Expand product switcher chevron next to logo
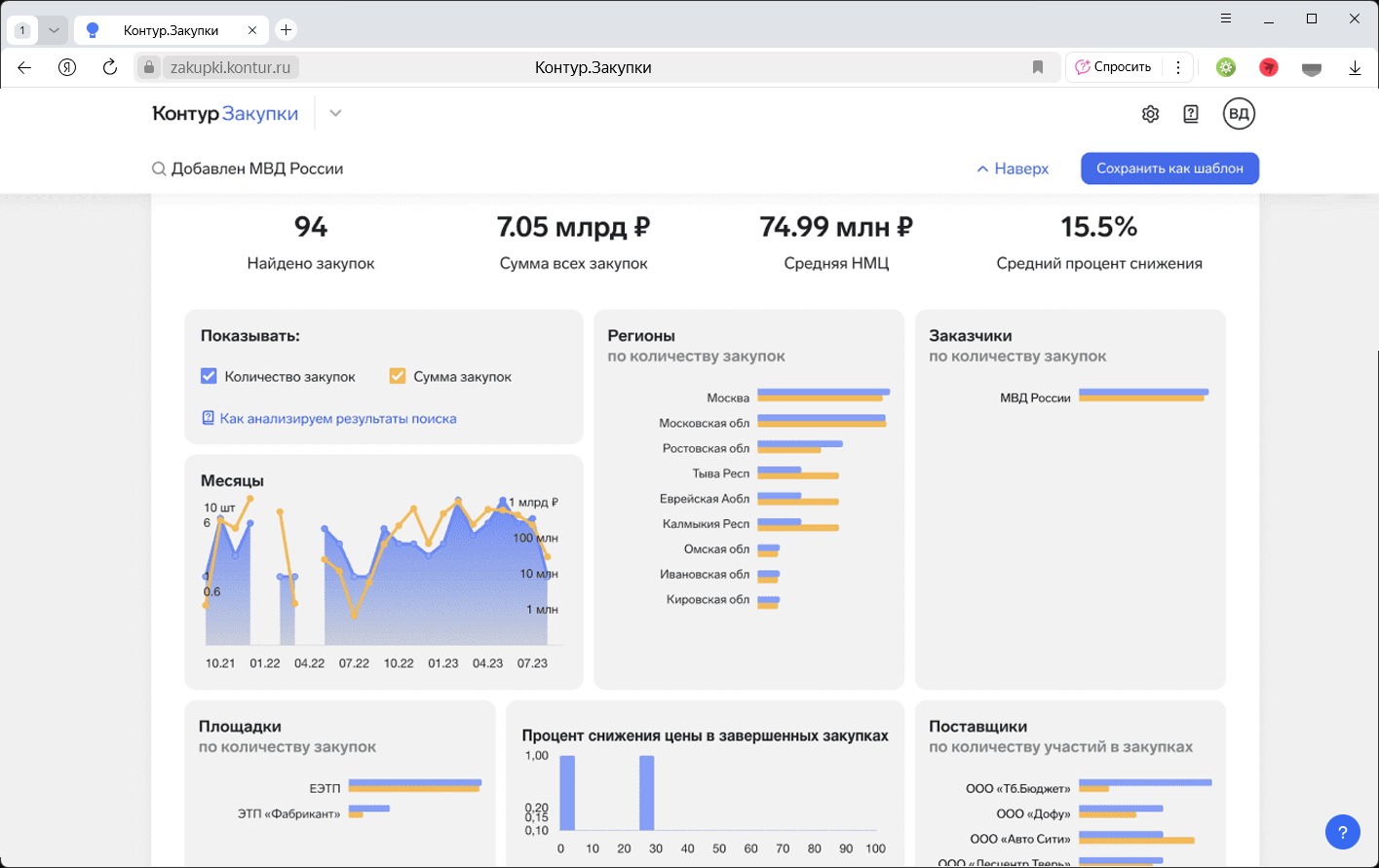Viewport: 1379px width, 868px height. (x=335, y=114)
